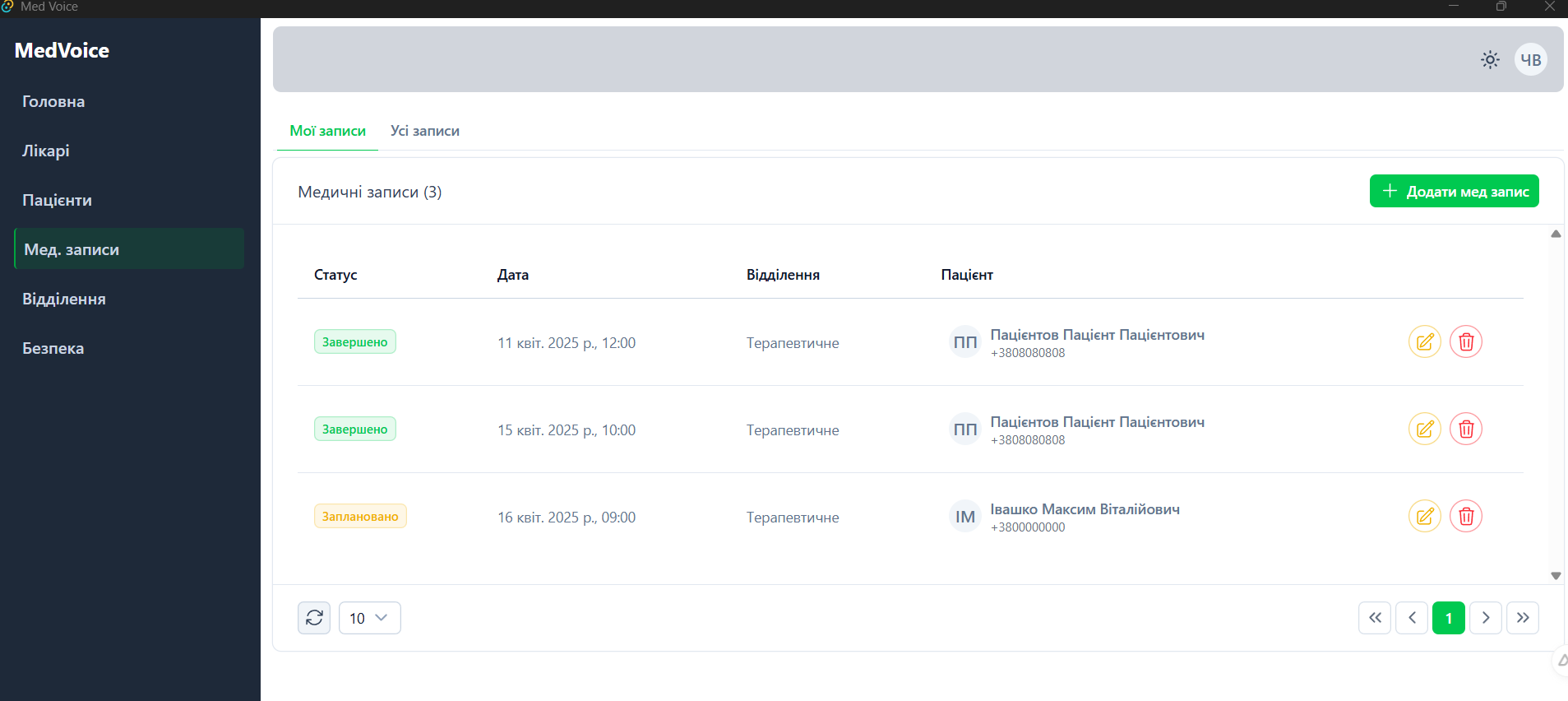Click the date 11 квіт. 2025 р., 12:00
The image size is (1568, 701).
point(567,343)
